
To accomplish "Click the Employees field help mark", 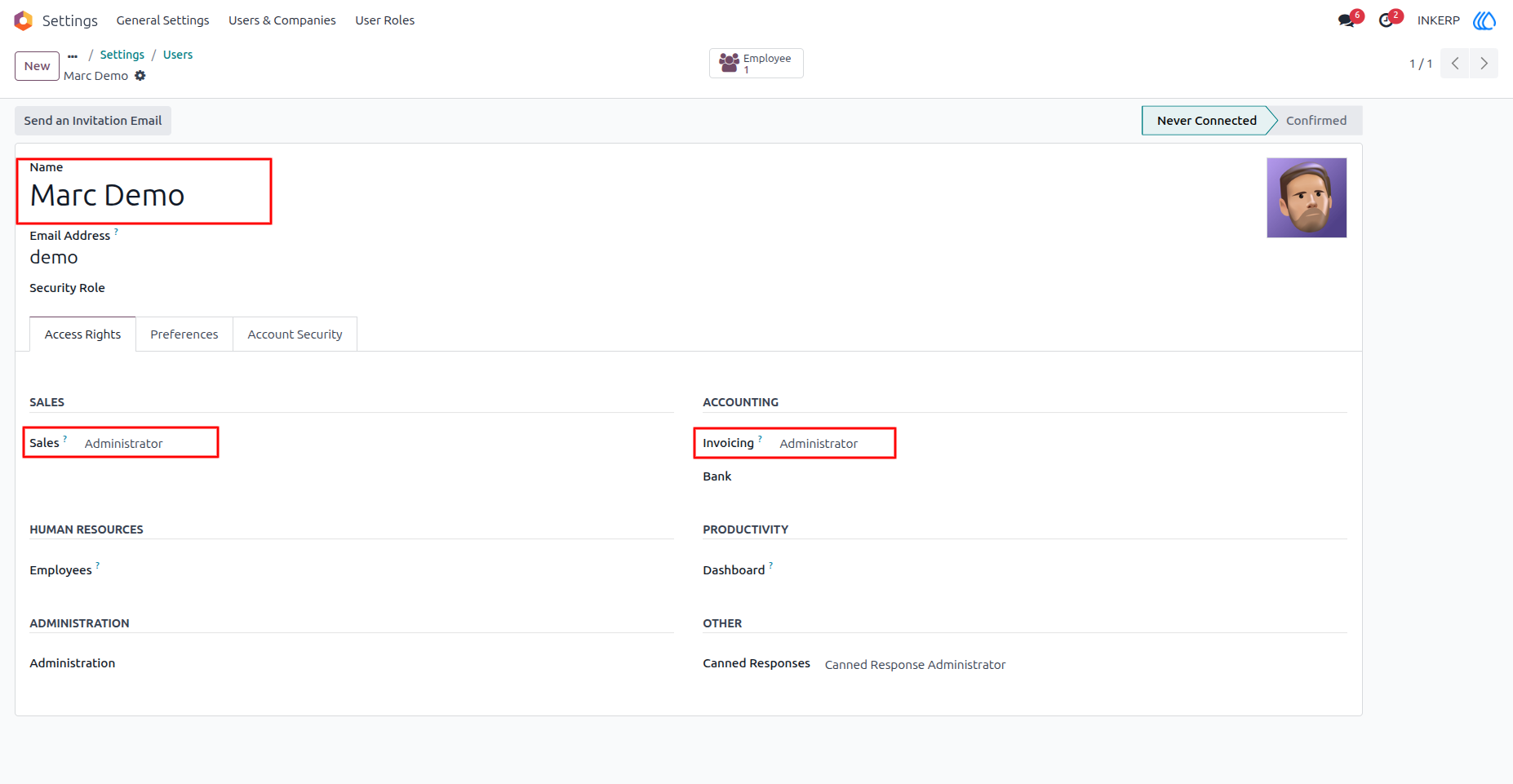I will pyautogui.click(x=97, y=565).
